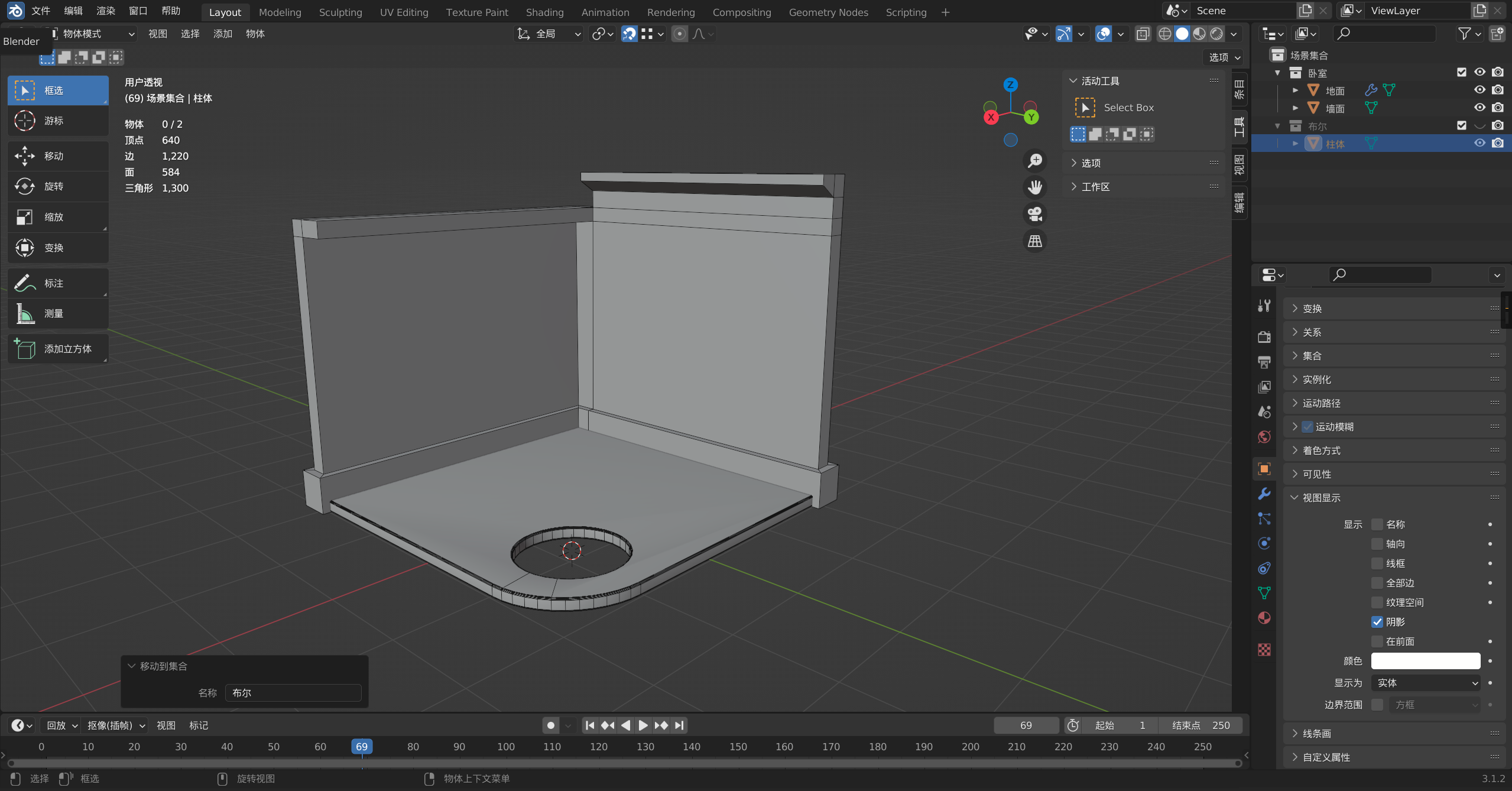Open the 渲染 (Render) menu

coord(105,11)
